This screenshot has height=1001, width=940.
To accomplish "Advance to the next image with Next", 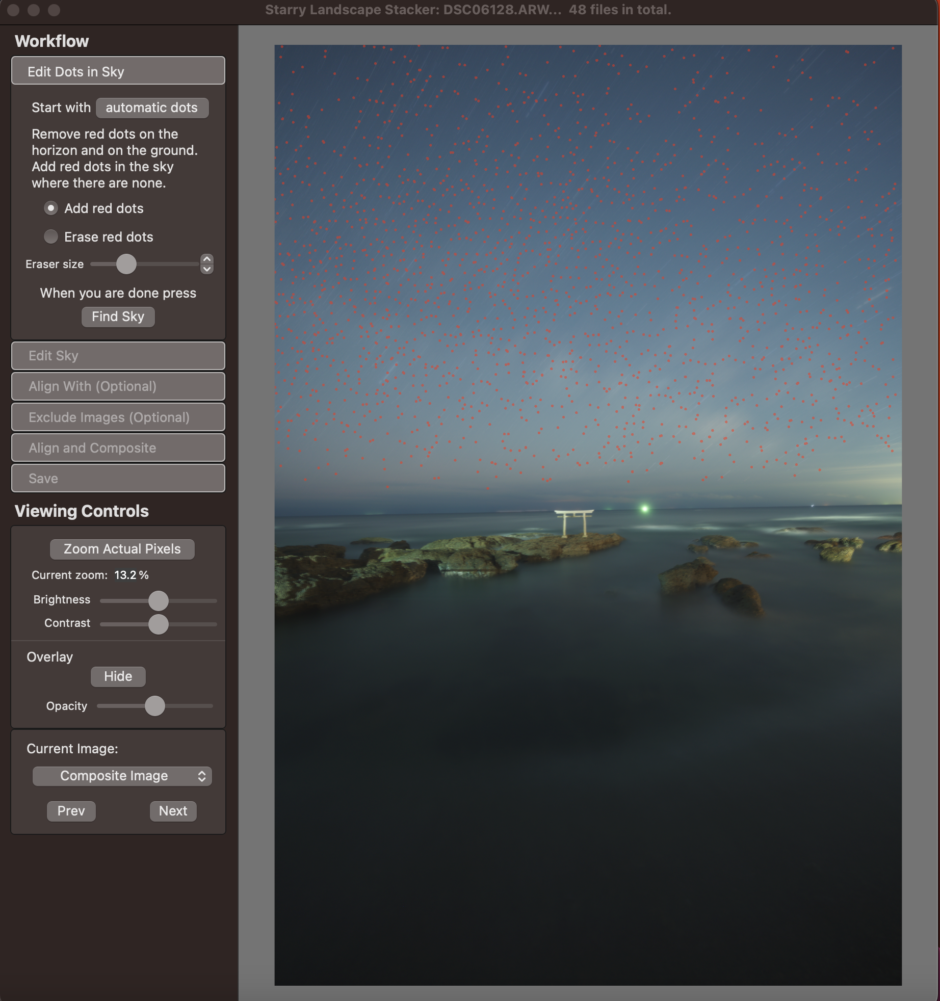I will 172,811.
